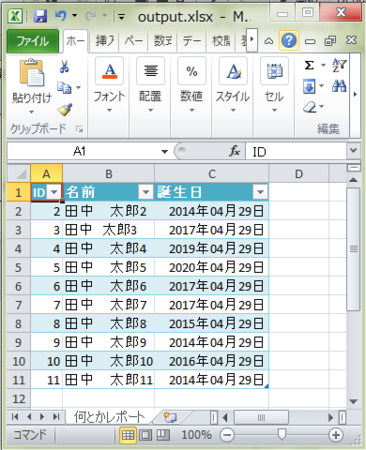Open the ID column filter dropdown
366x450 pixels.
click(54, 192)
